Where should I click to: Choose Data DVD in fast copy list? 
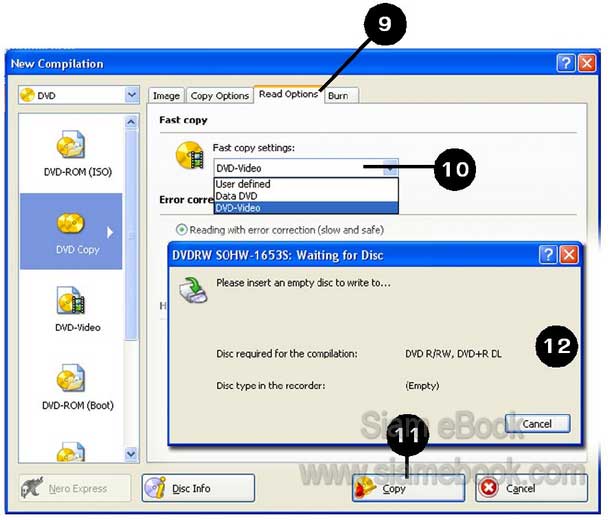tap(306, 196)
